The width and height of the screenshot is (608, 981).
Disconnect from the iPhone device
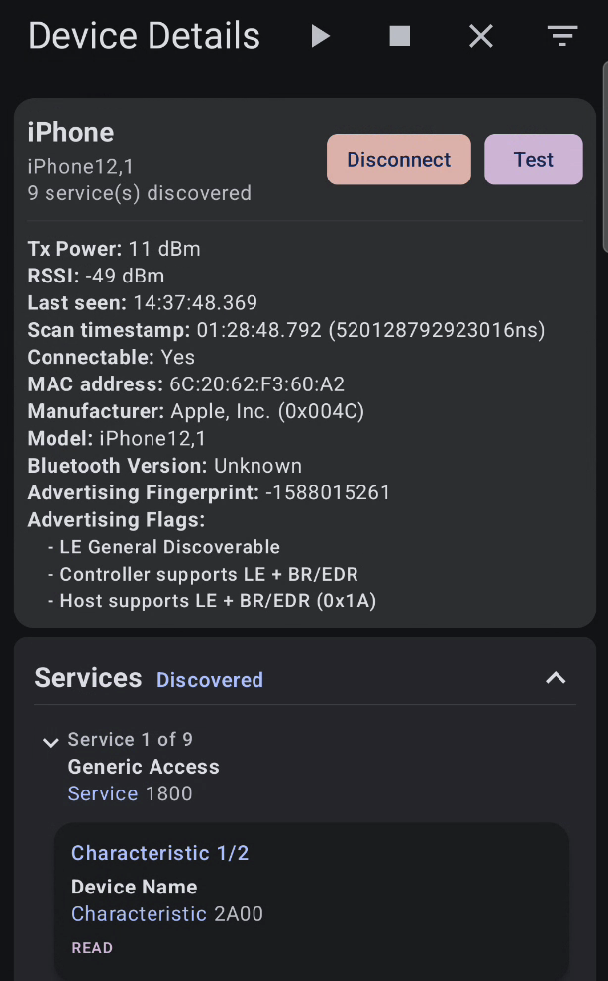coord(398,159)
